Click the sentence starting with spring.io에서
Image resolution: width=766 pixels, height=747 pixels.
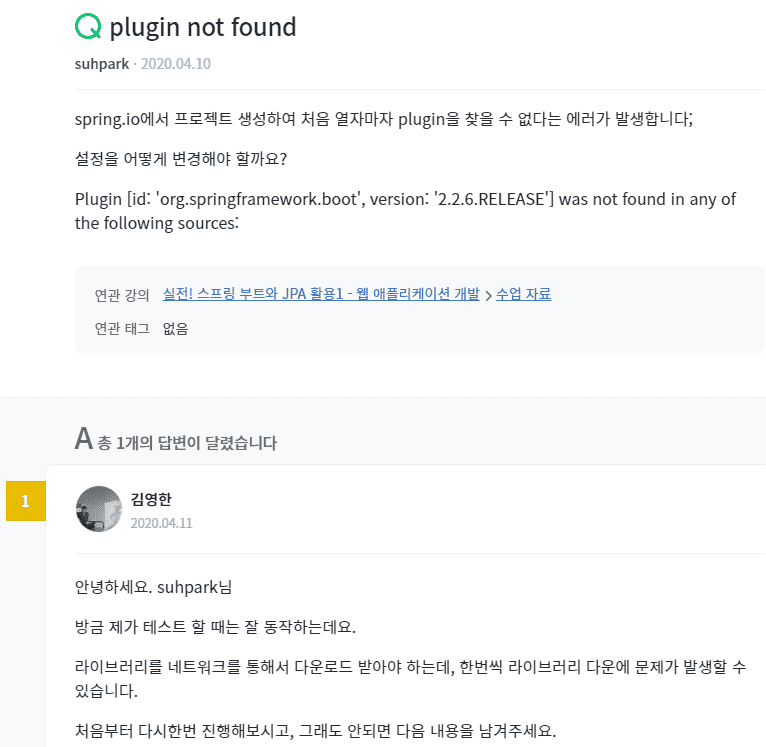pos(383,119)
